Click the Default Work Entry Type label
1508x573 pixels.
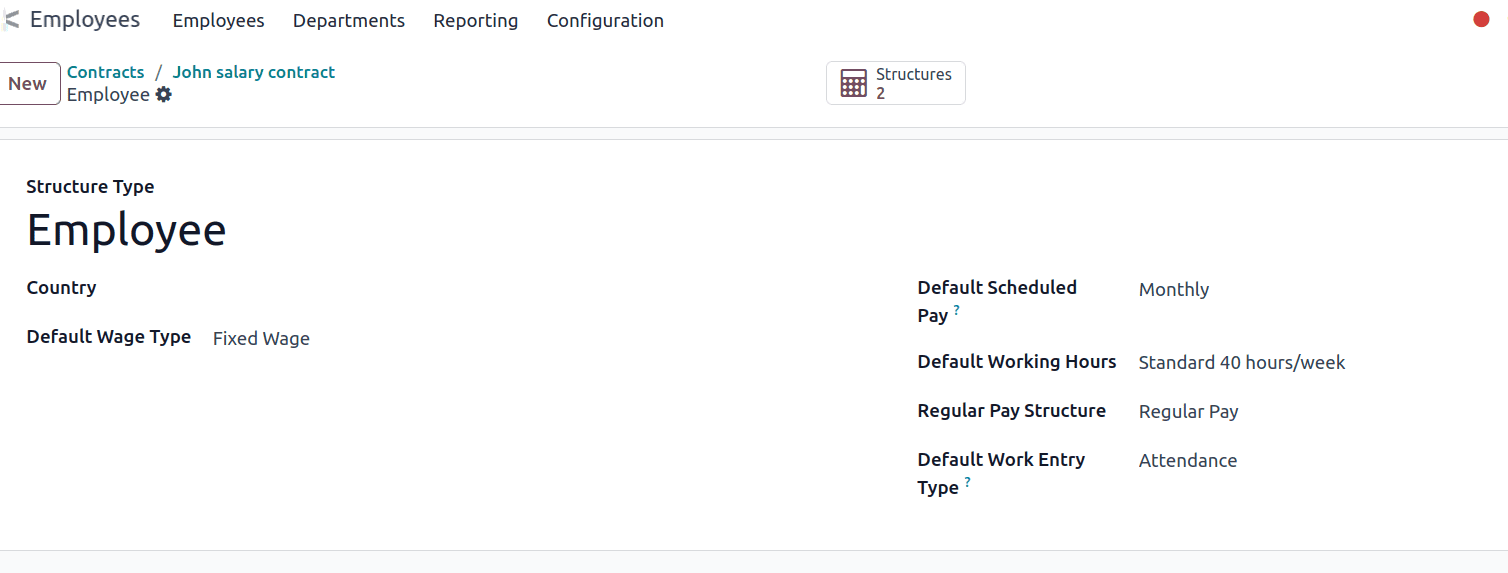1001,473
